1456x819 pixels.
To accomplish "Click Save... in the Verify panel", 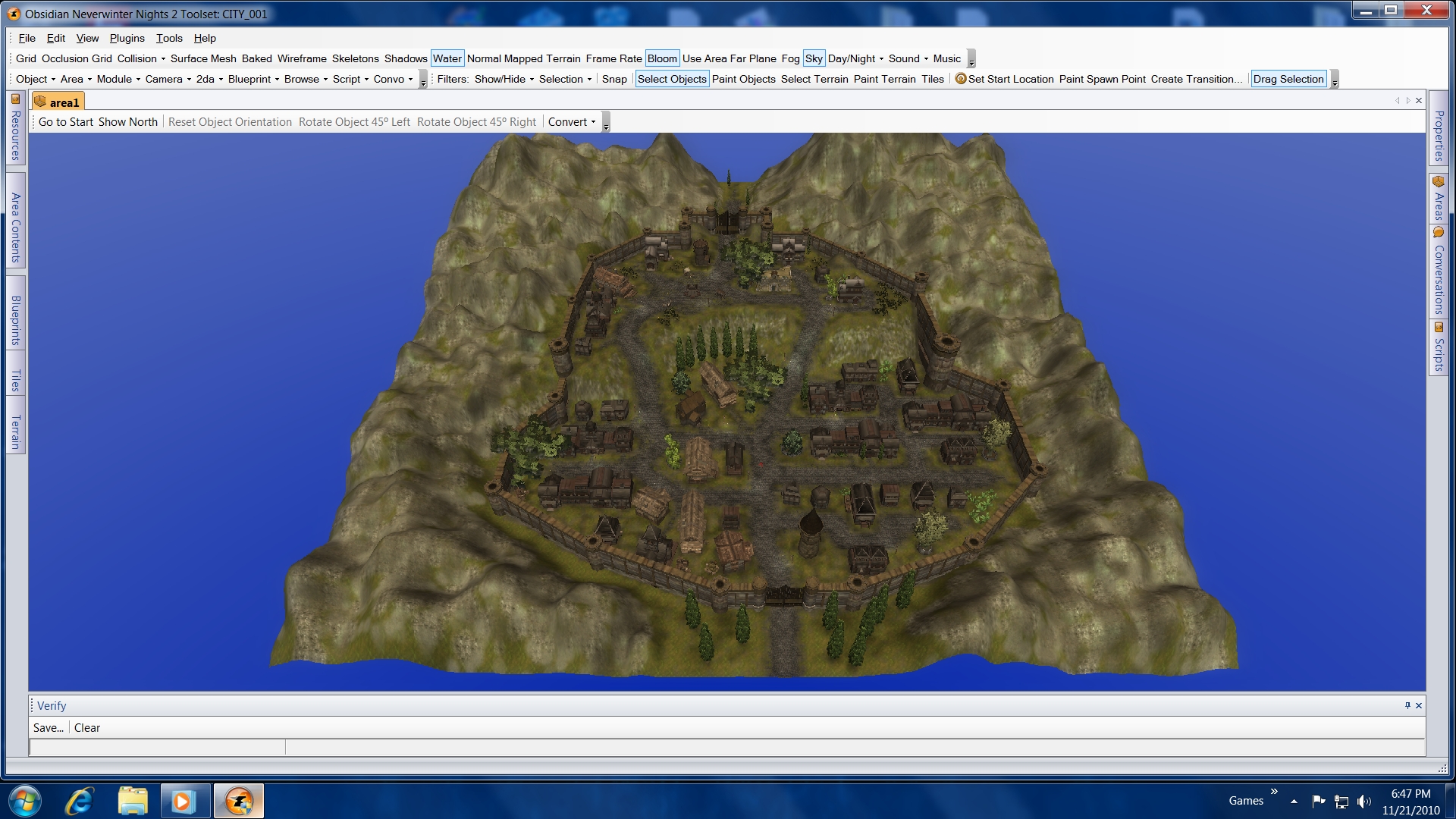I will coord(48,728).
